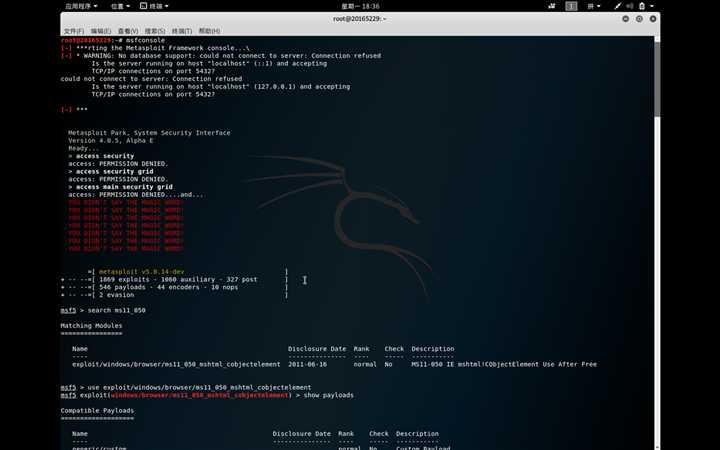Click 'Description' header in Matching Modules table

433,349
